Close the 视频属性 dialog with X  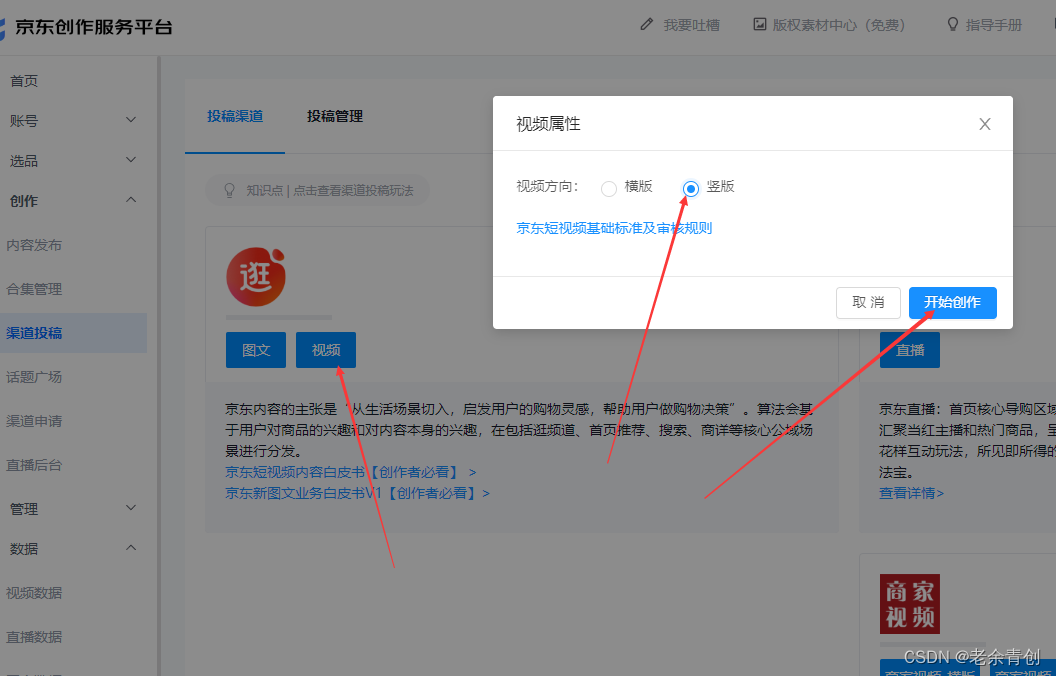click(985, 124)
